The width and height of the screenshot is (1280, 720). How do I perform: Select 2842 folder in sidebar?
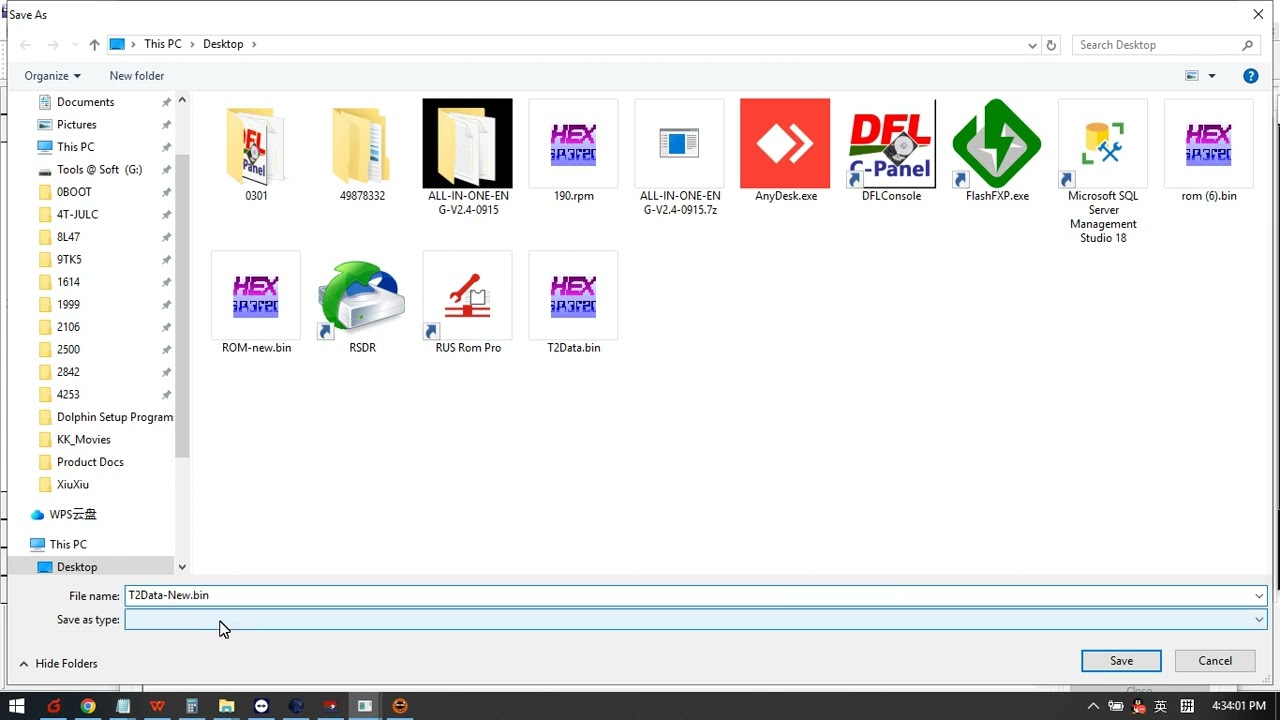pos(68,372)
